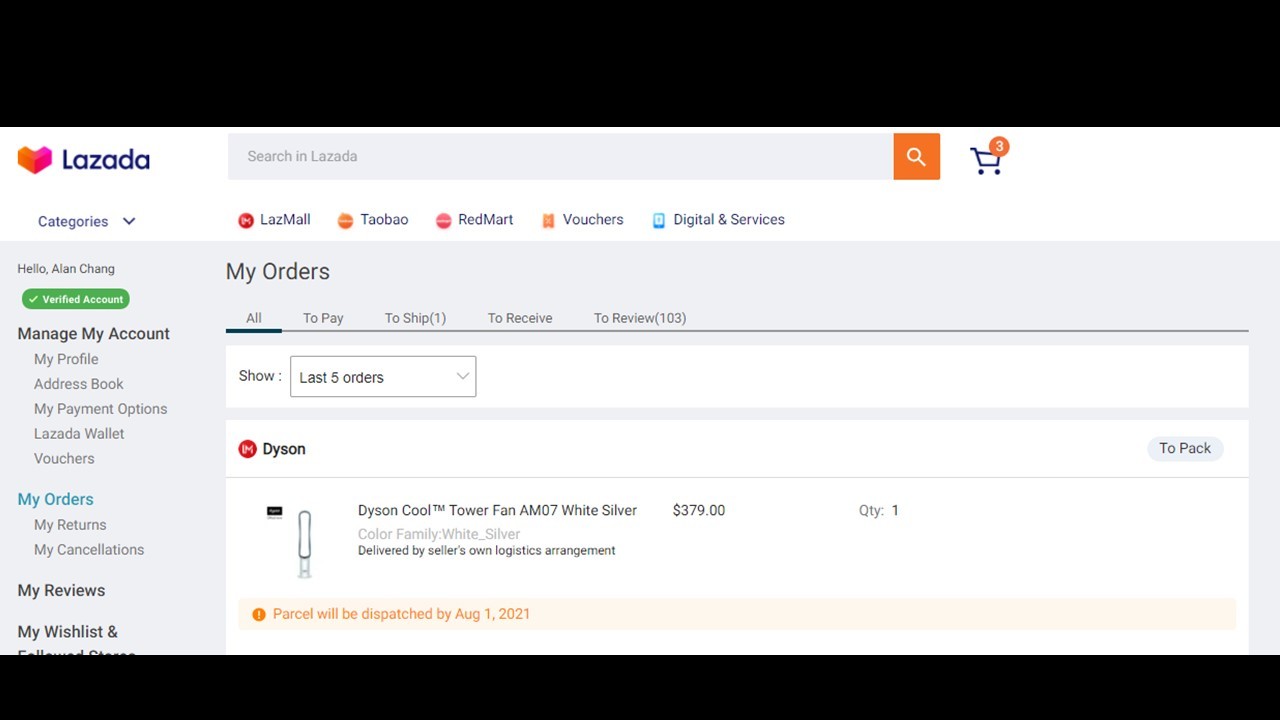Open Vouchers in the account sidebar

[64, 459]
